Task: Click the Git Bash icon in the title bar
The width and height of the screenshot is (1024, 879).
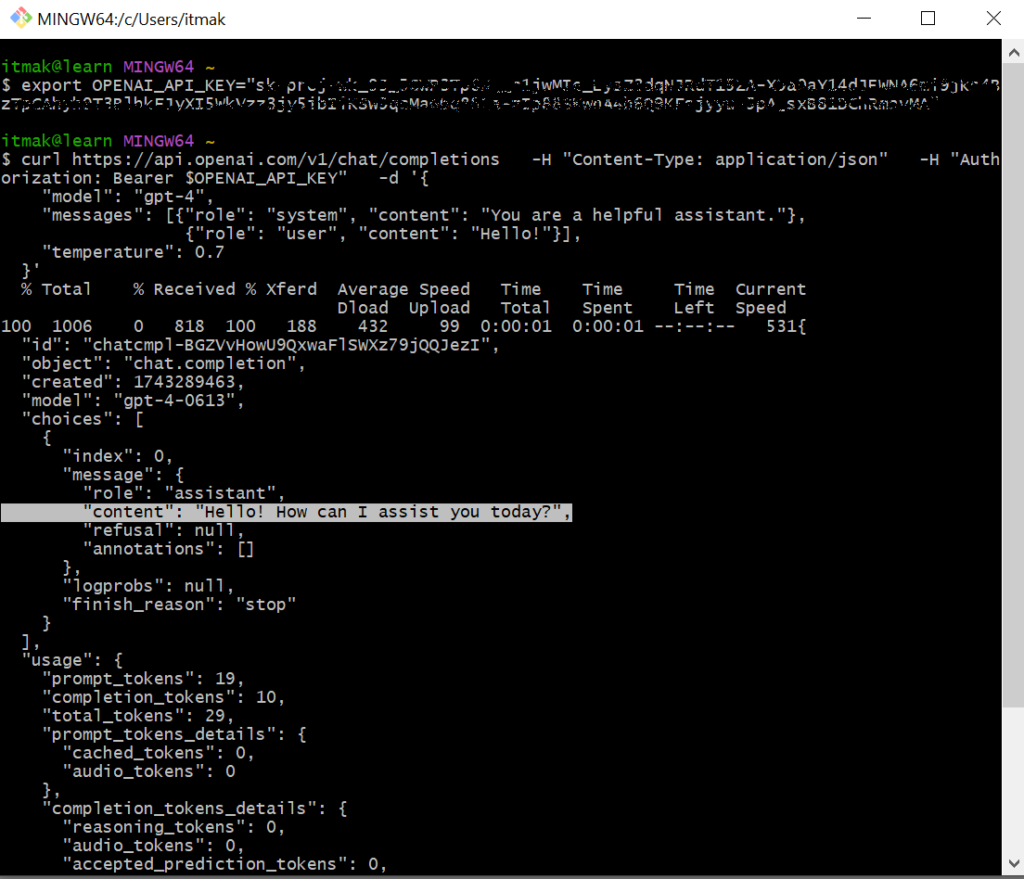Action: [20, 18]
